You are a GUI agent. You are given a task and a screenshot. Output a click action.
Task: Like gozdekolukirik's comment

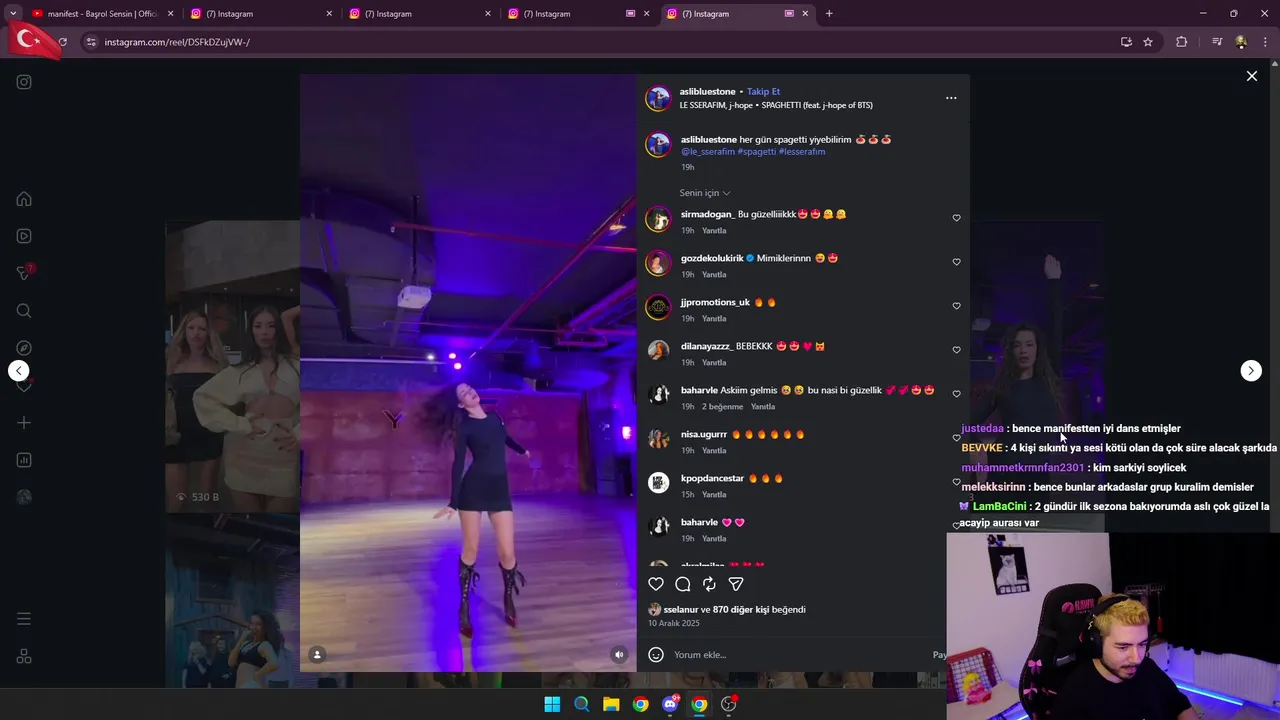(x=956, y=262)
